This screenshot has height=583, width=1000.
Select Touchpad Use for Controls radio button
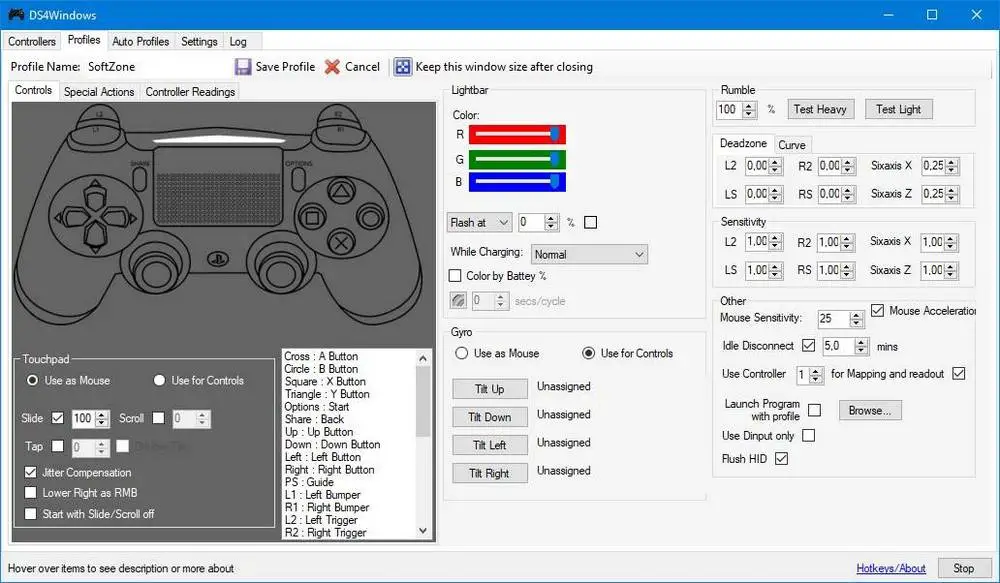click(159, 380)
